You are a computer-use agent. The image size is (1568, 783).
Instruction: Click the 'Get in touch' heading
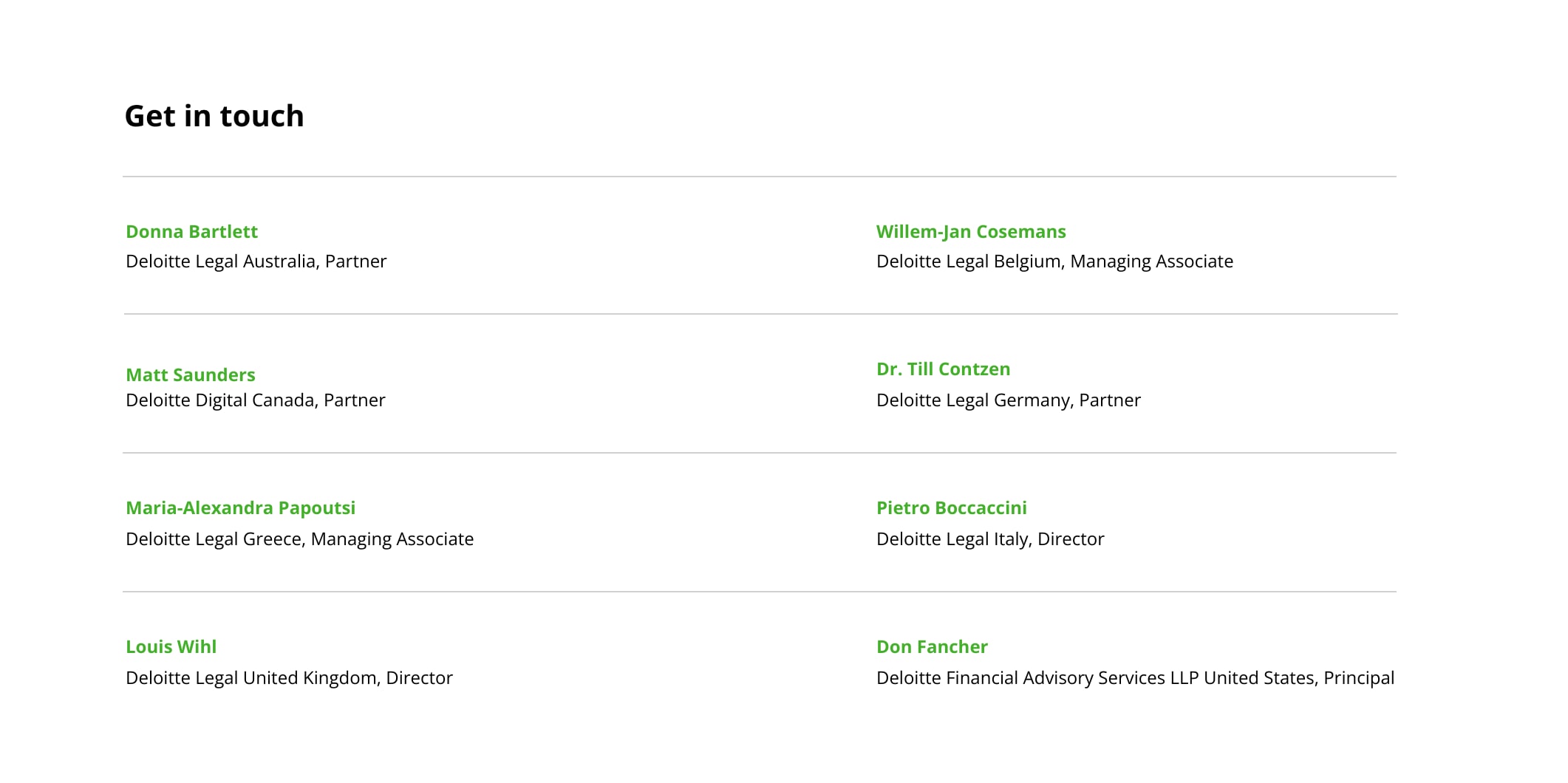tap(214, 116)
